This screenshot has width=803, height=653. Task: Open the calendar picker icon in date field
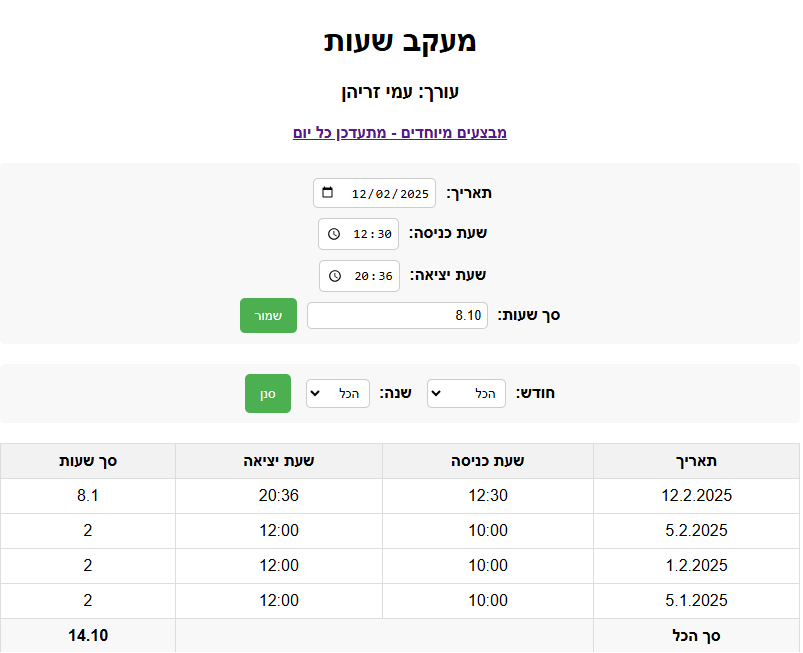pos(328,193)
